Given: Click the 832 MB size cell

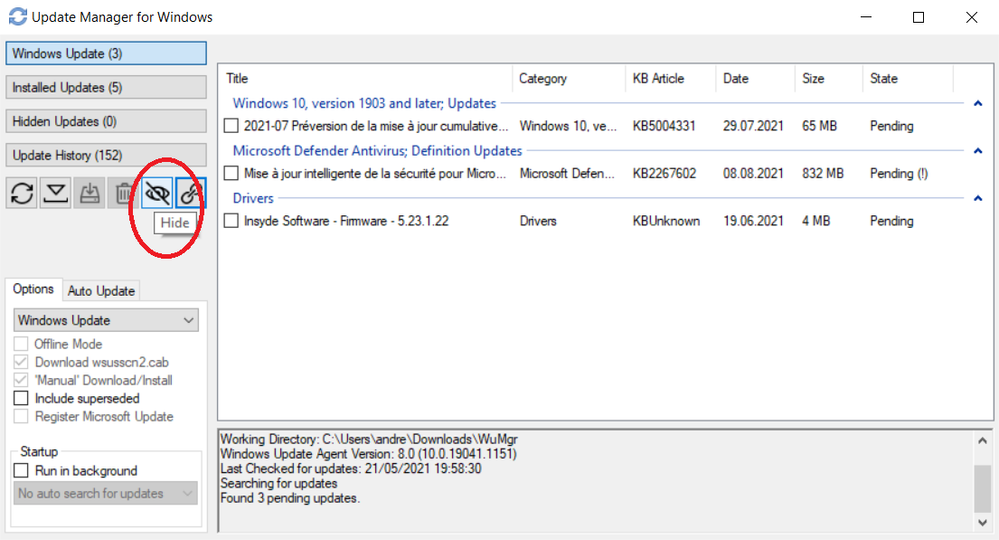Looking at the screenshot, I should point(823,173).
